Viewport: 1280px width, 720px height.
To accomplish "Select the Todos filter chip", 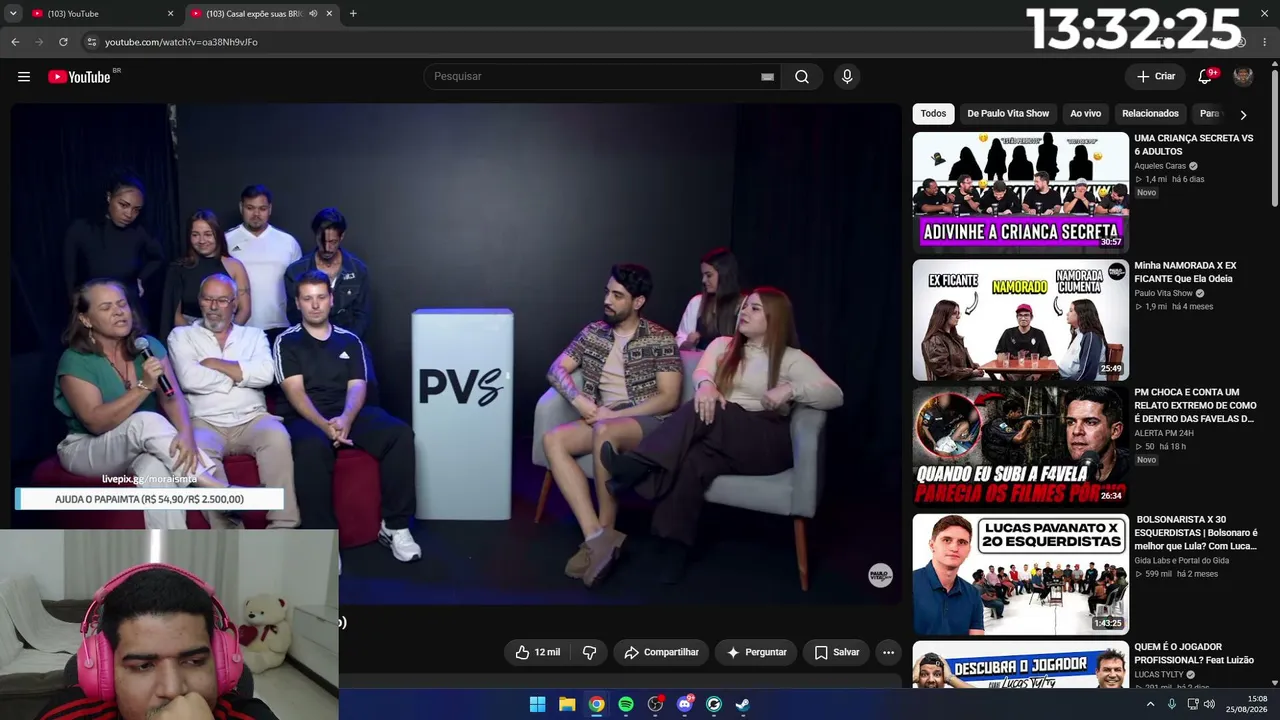I will point(933,114).
